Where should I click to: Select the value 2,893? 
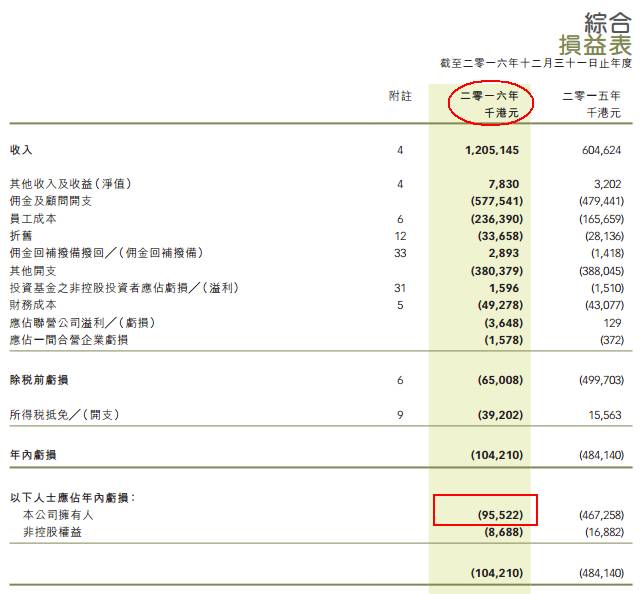pos(504,253)
